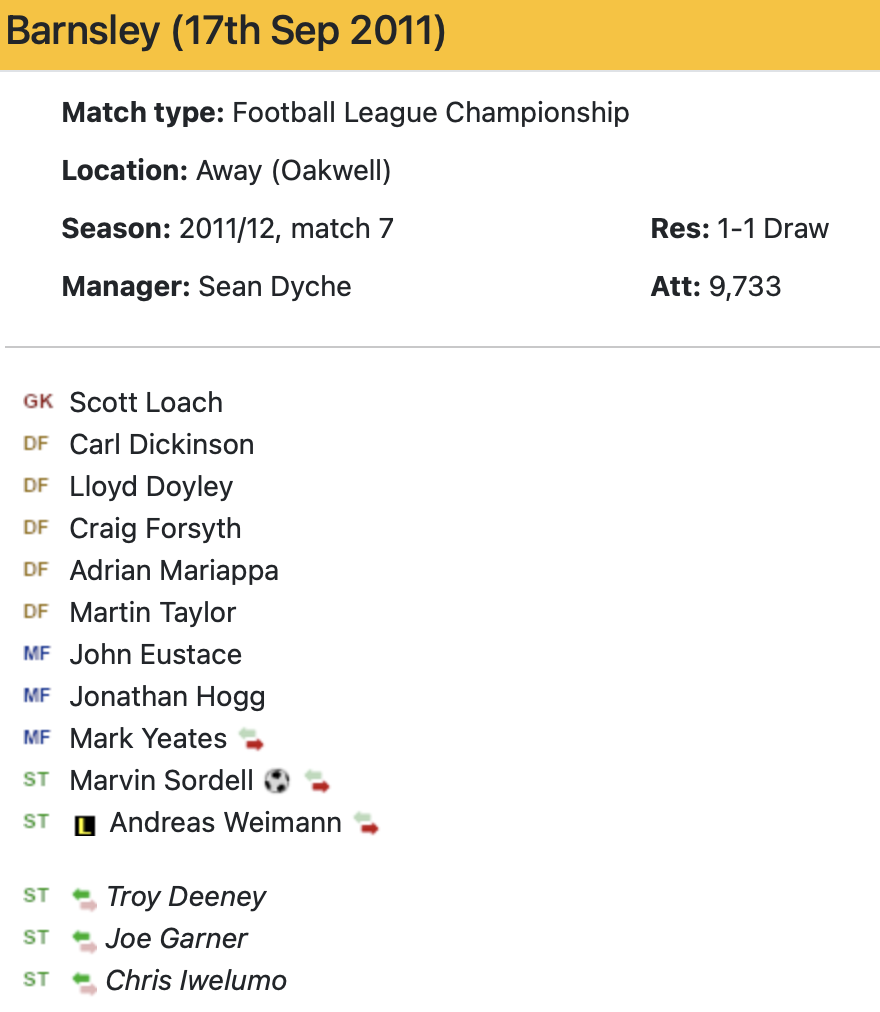Image resolution: width=880 pixels, height=1012 pixels.
Task: Click the substituted-on arrows before Joe Garner
Action: coord(84,940)
